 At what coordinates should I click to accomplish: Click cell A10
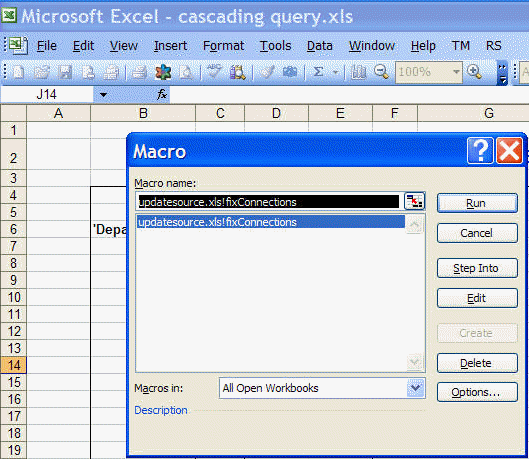point(58,297)
